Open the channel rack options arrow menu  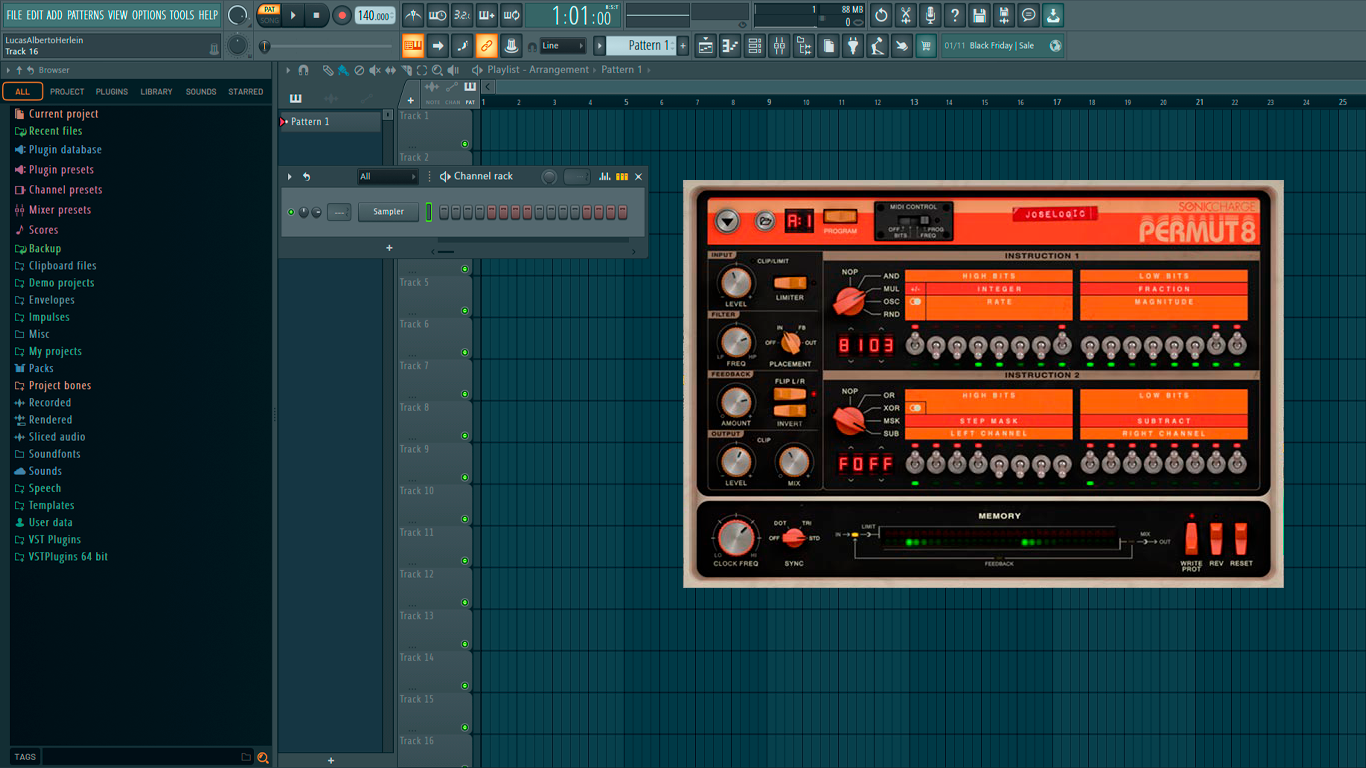(290, 177)
